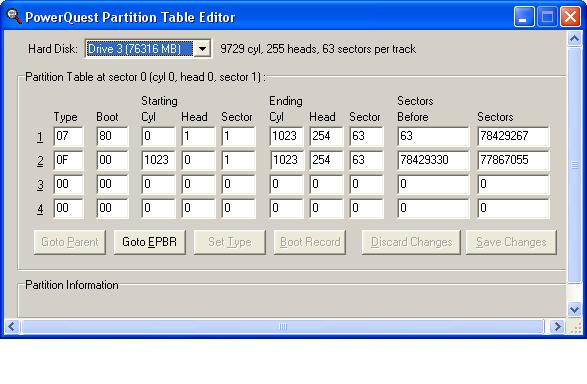
Task: Click partition 1 Ending Cyl field 1023
Action: 287,136
